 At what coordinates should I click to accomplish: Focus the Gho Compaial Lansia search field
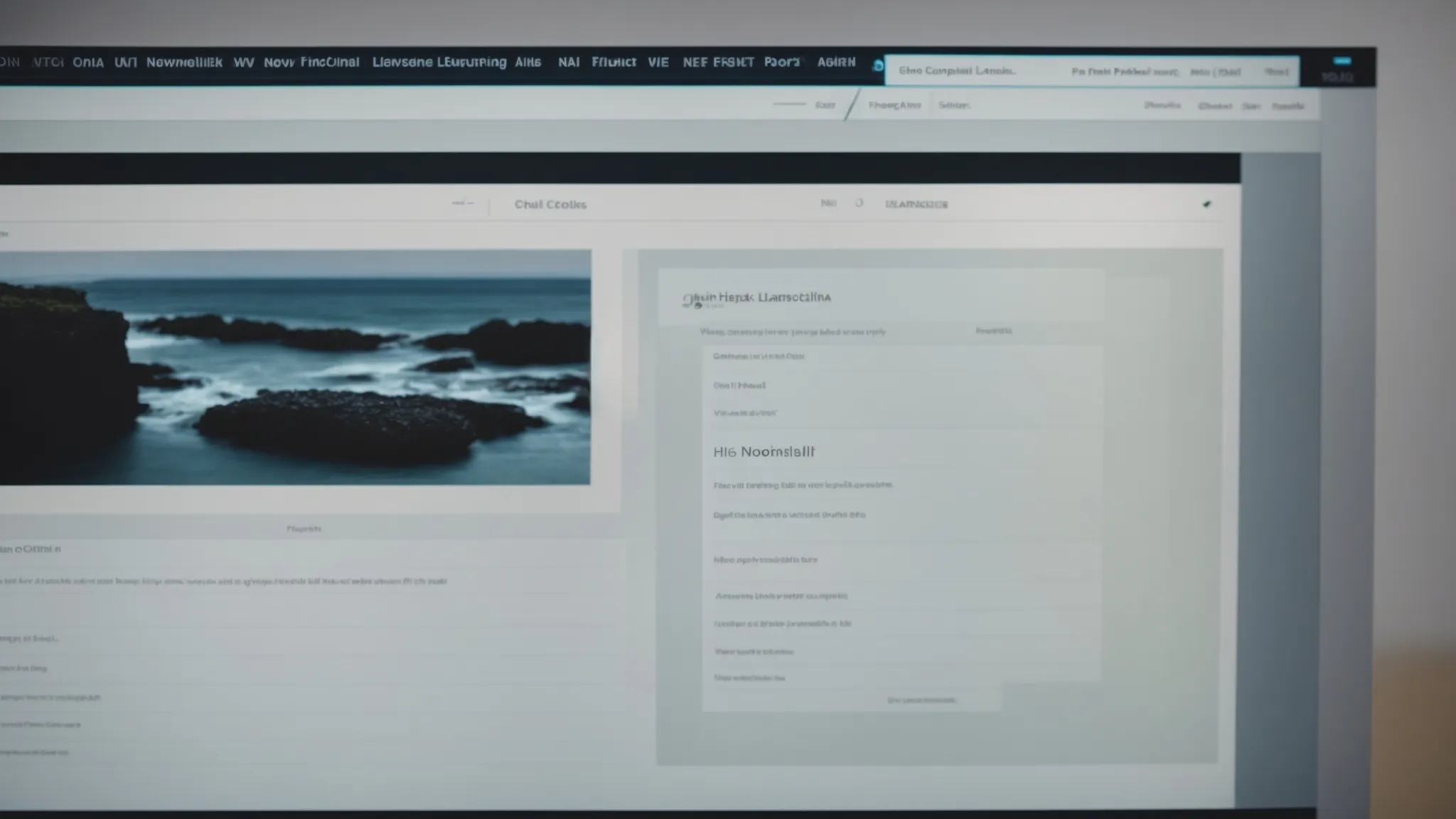[1091, 71]
